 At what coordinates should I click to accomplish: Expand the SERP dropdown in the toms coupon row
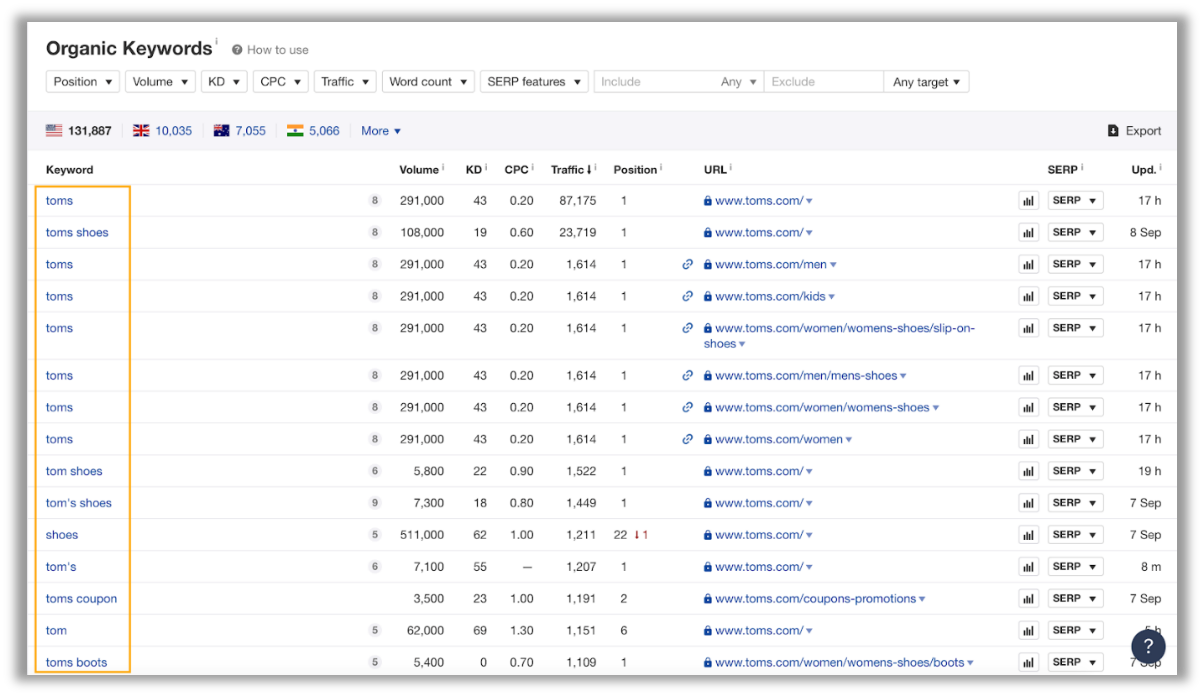coord(1075,598)
